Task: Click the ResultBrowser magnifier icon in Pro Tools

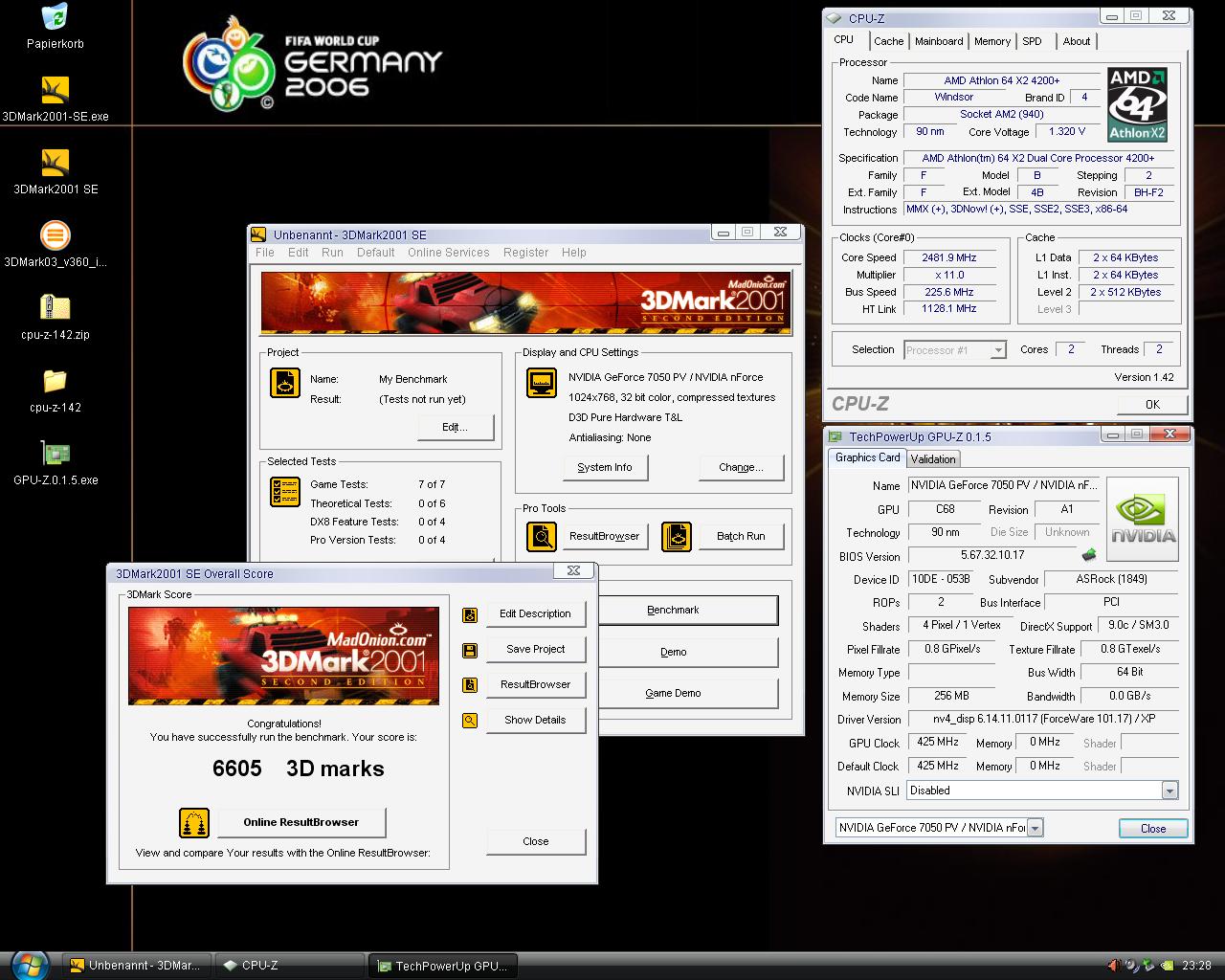Action: pyautogui.click(x=542, y=536)
